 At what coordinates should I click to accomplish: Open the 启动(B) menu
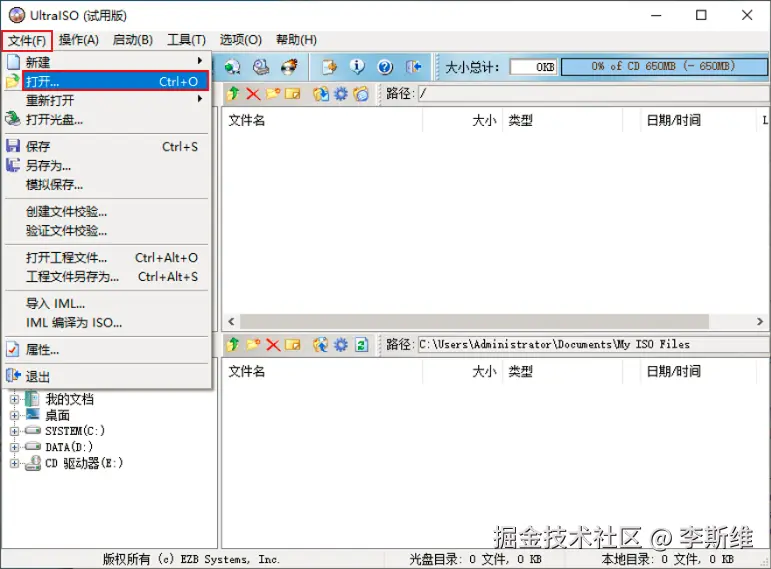click(133, 40)
